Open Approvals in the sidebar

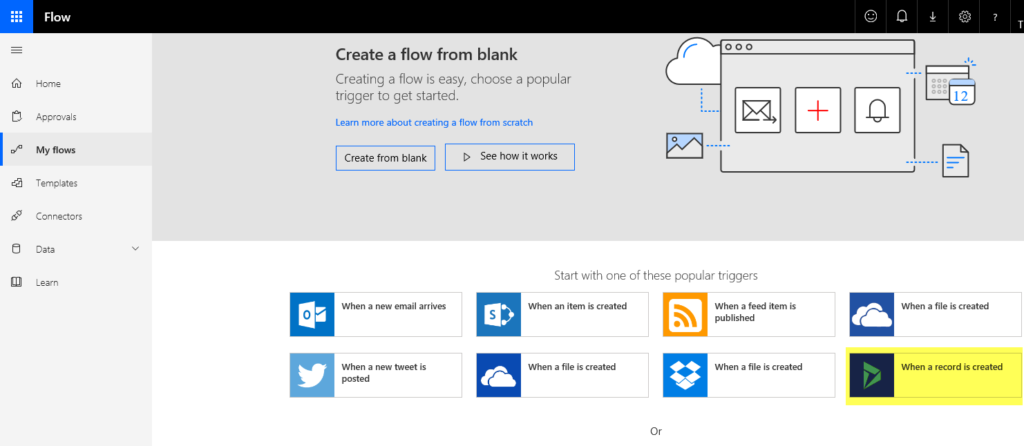[x=55, y=117]
